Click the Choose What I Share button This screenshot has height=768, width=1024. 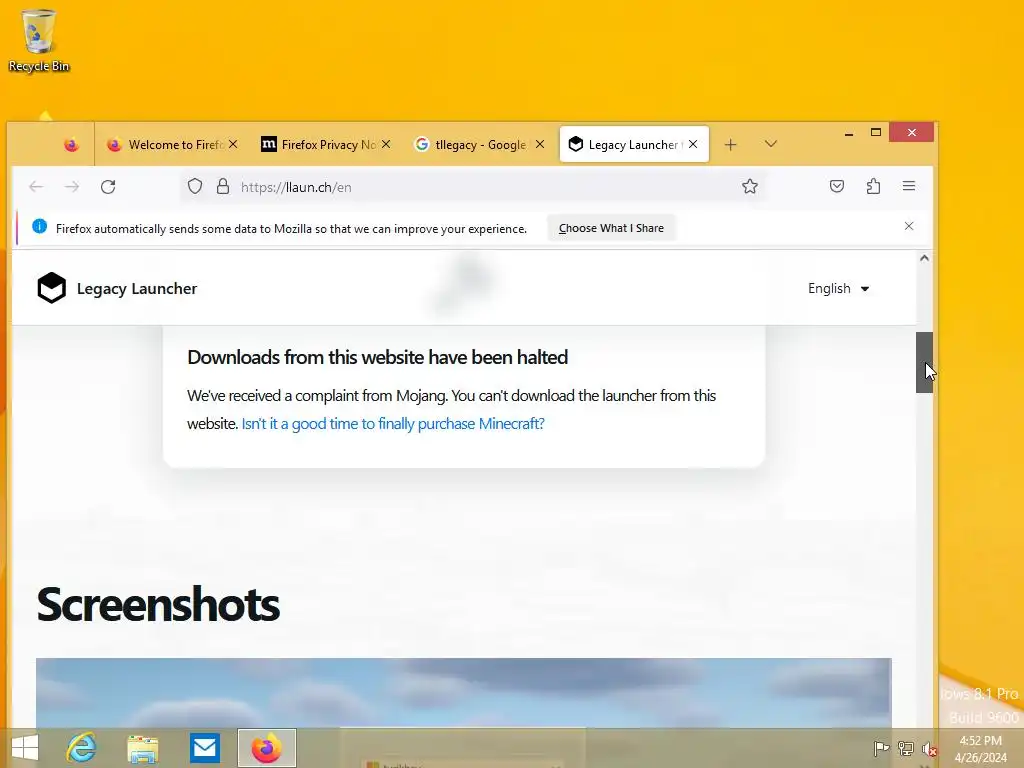611,228
